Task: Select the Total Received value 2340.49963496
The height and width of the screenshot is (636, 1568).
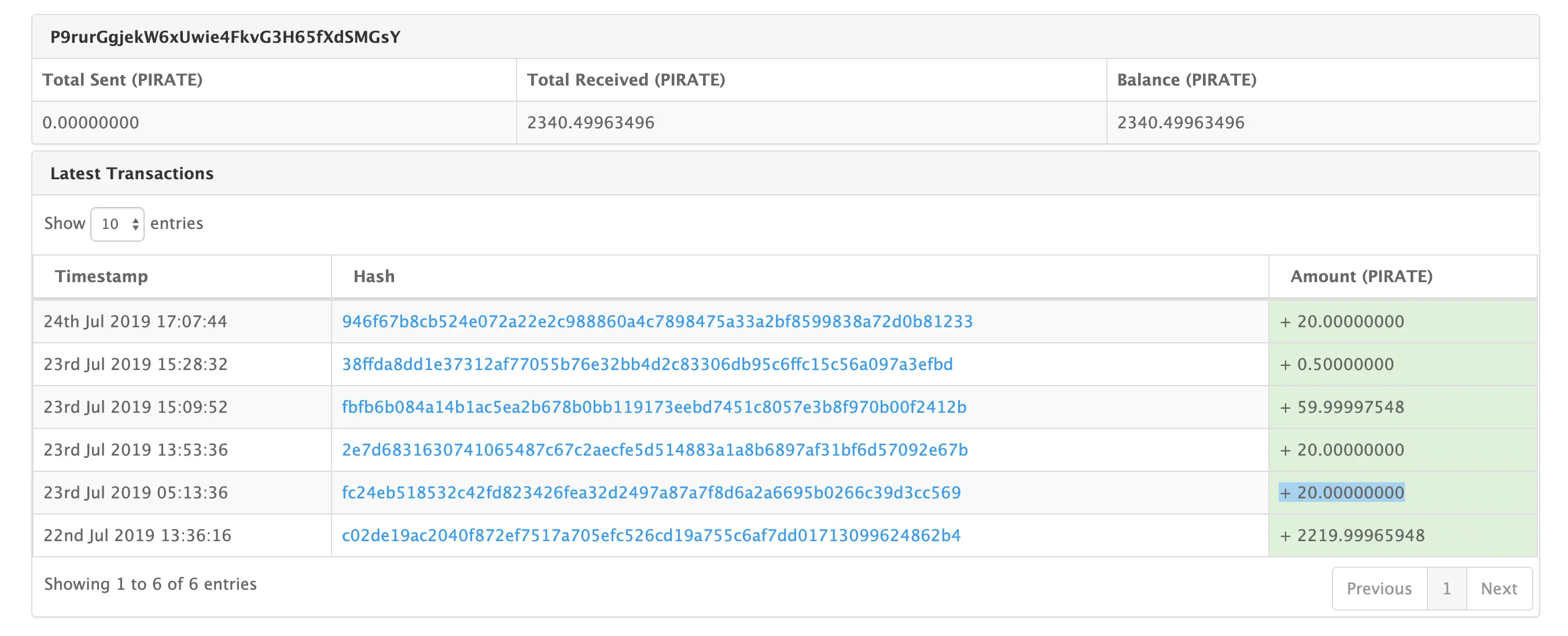Action: (x=590, y=122)
